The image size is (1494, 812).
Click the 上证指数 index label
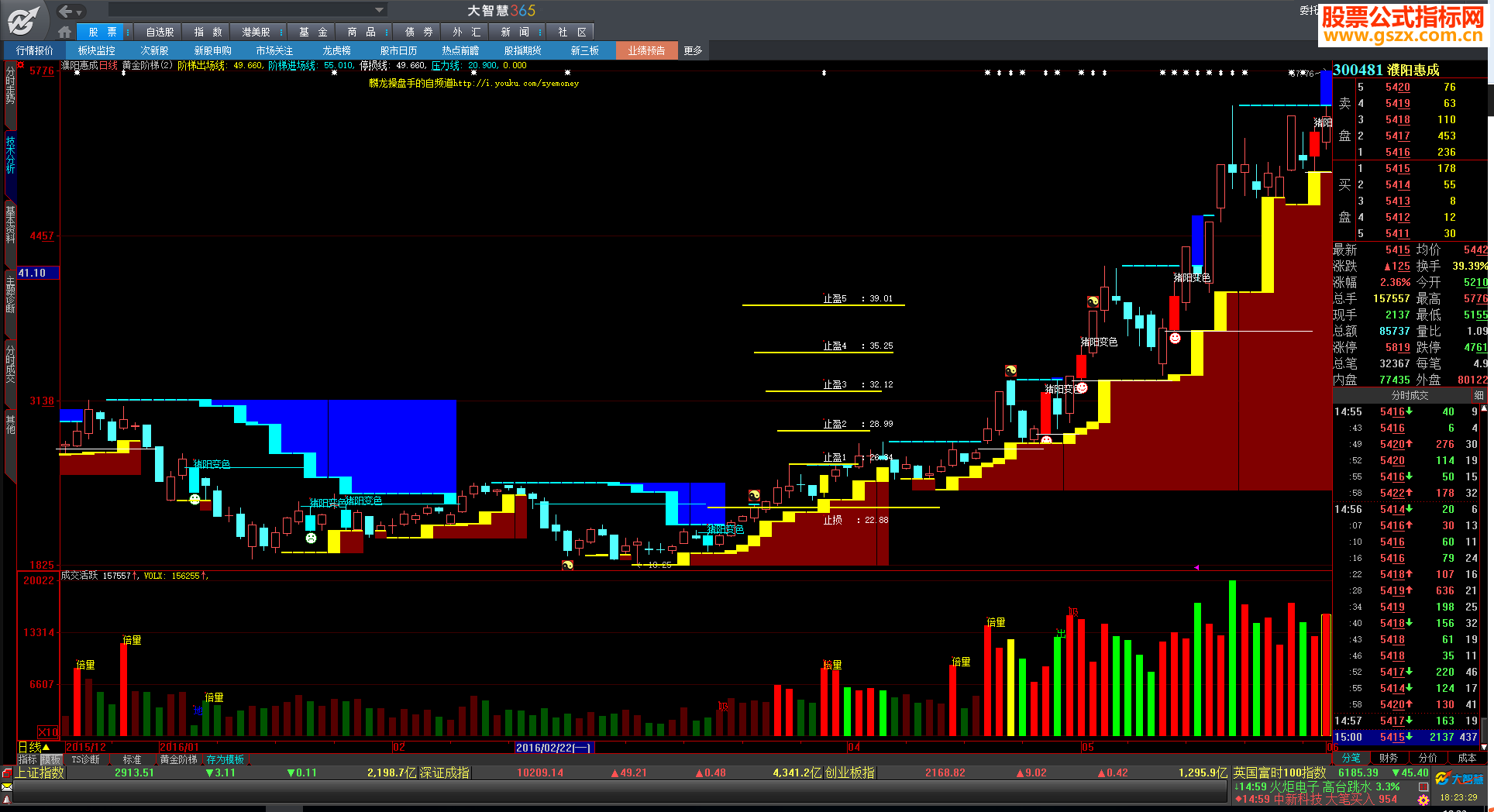click(x=40, y=772)
